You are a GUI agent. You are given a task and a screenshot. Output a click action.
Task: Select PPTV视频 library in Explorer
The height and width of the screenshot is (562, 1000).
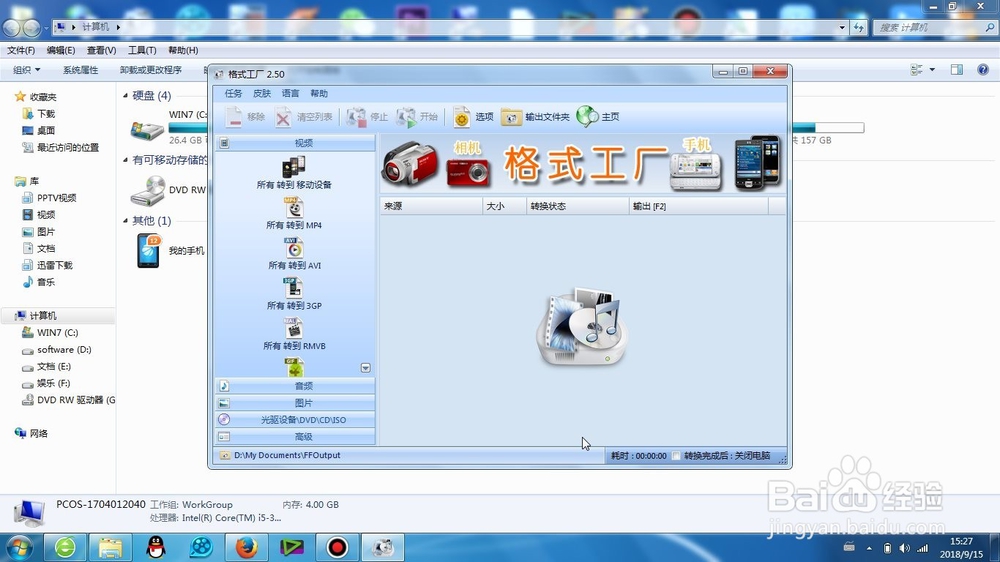56,198
